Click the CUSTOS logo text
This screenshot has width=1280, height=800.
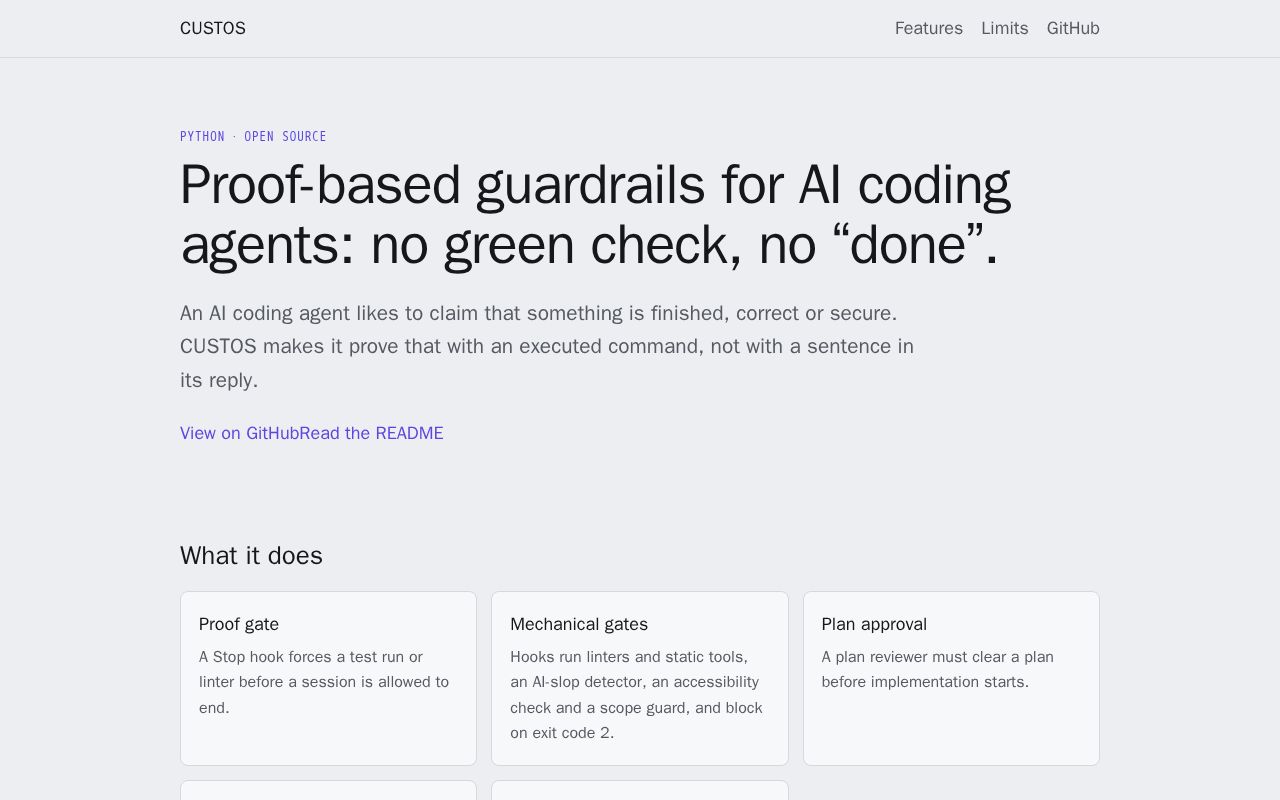pos(213,28)
